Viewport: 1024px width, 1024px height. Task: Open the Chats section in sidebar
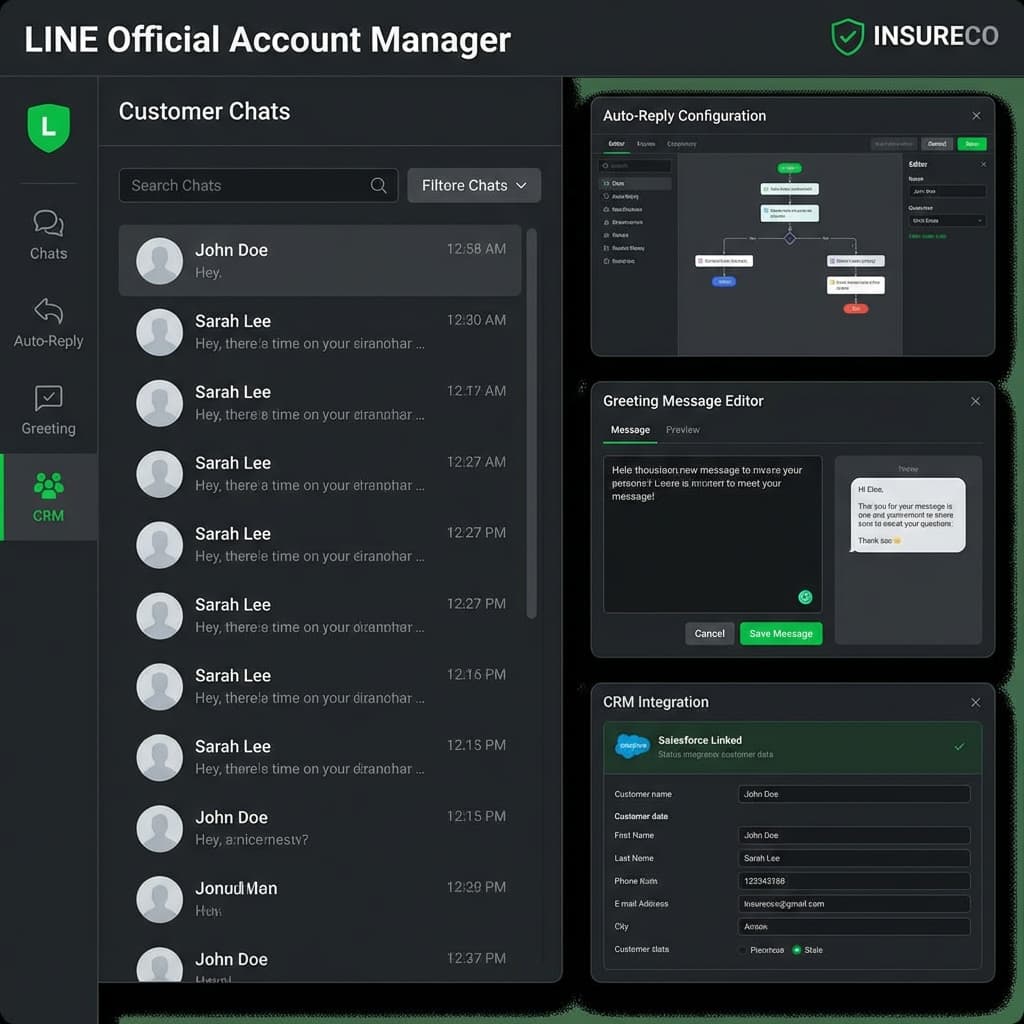[x=48, y=235]
